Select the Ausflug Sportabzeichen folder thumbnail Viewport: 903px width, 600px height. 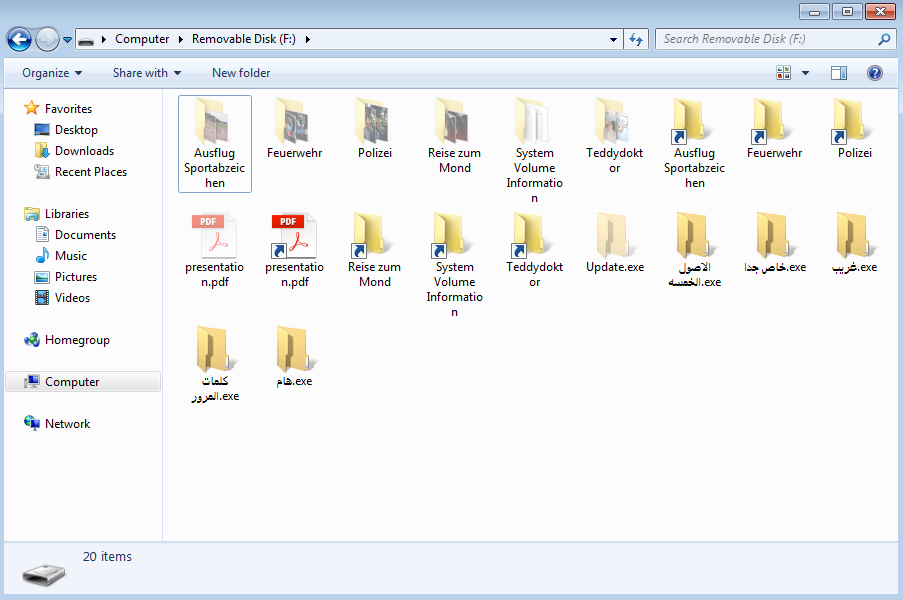click(214, 122)
